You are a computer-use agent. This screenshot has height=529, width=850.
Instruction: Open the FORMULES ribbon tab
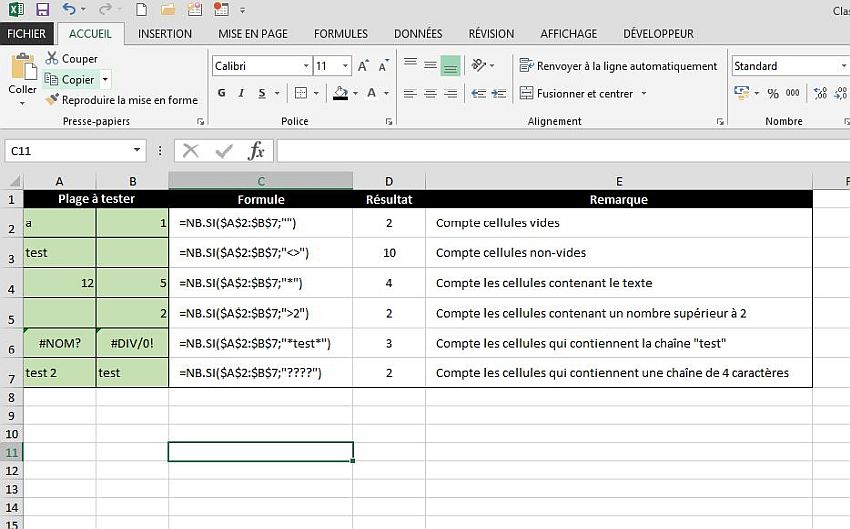click(340, 34)
